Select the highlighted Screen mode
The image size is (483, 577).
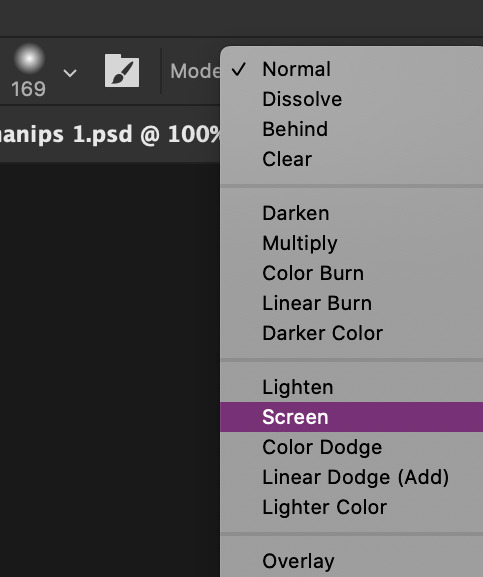[x=351, y=417]
